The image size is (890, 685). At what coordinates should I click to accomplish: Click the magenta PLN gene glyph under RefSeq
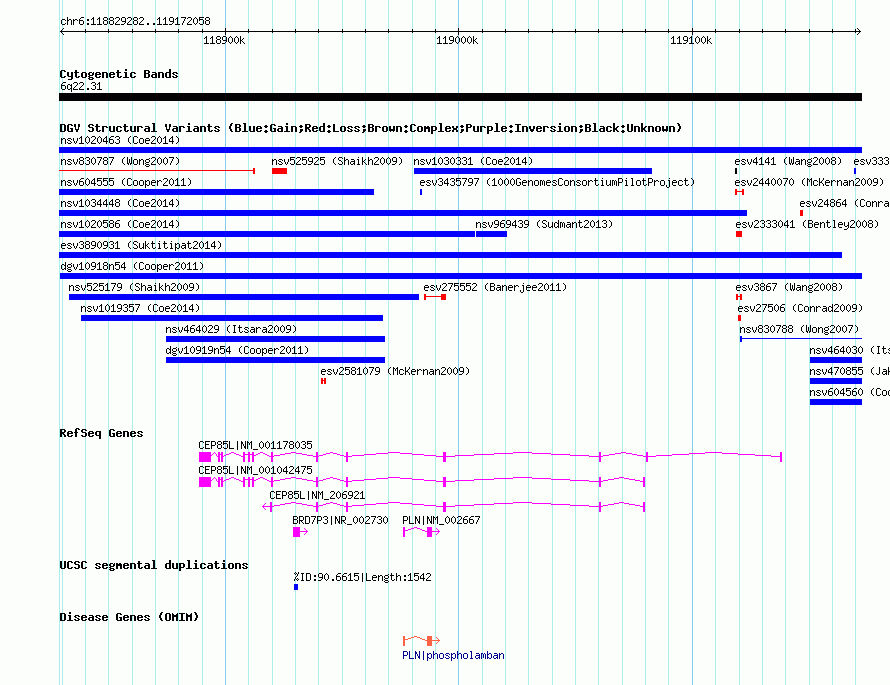pos(421,532)
